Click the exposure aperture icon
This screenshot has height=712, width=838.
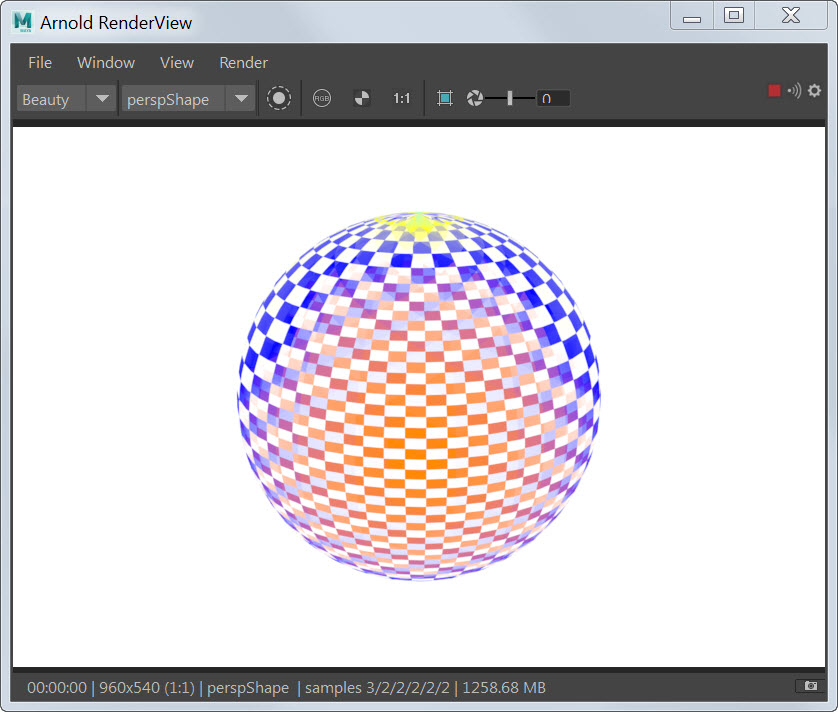point(475,98)
